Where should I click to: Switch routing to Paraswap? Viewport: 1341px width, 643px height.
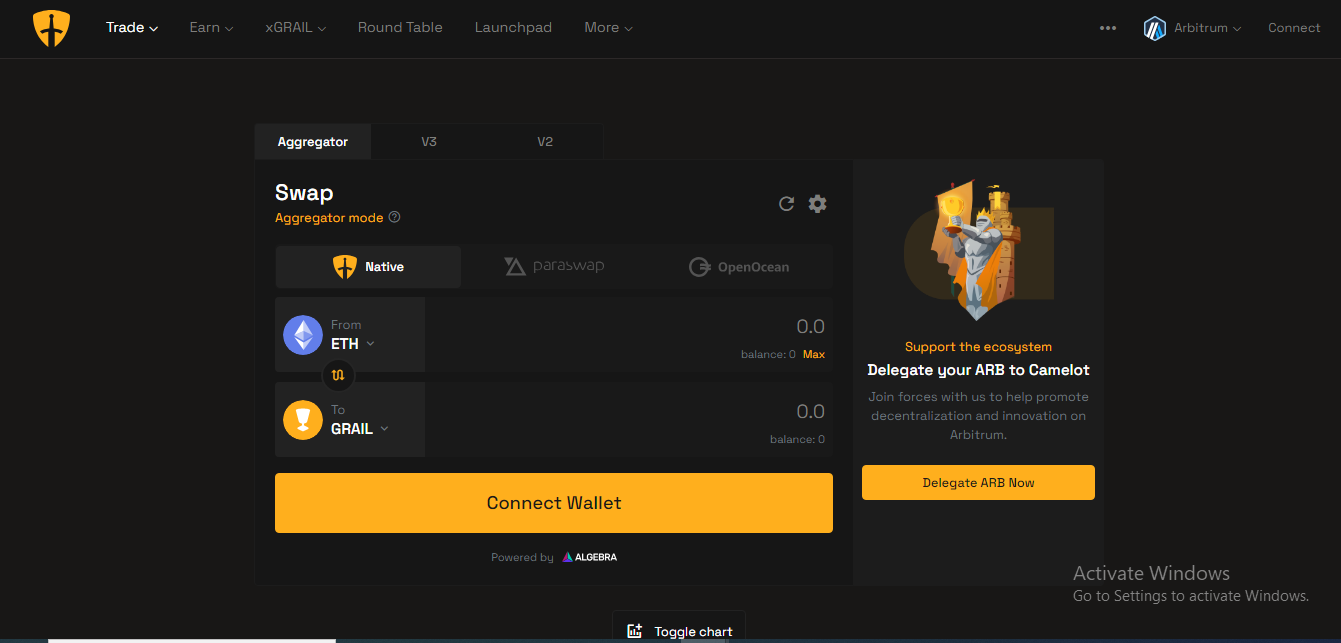click(x=554, y=267)
